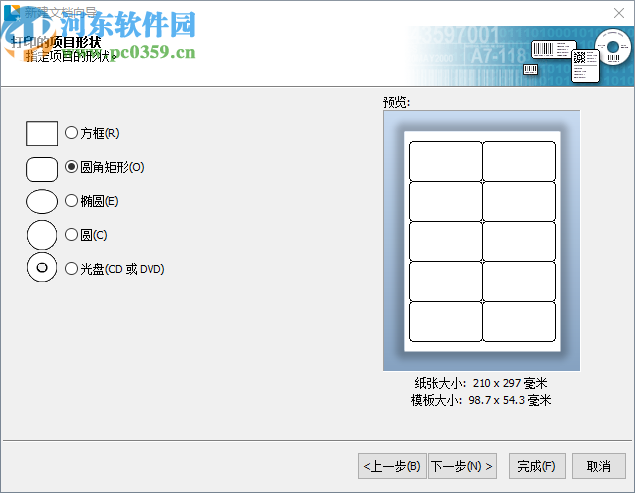Screen dimensions: 635x493
Task: Go back with <上一步(B) button
Action: [392, 466]
